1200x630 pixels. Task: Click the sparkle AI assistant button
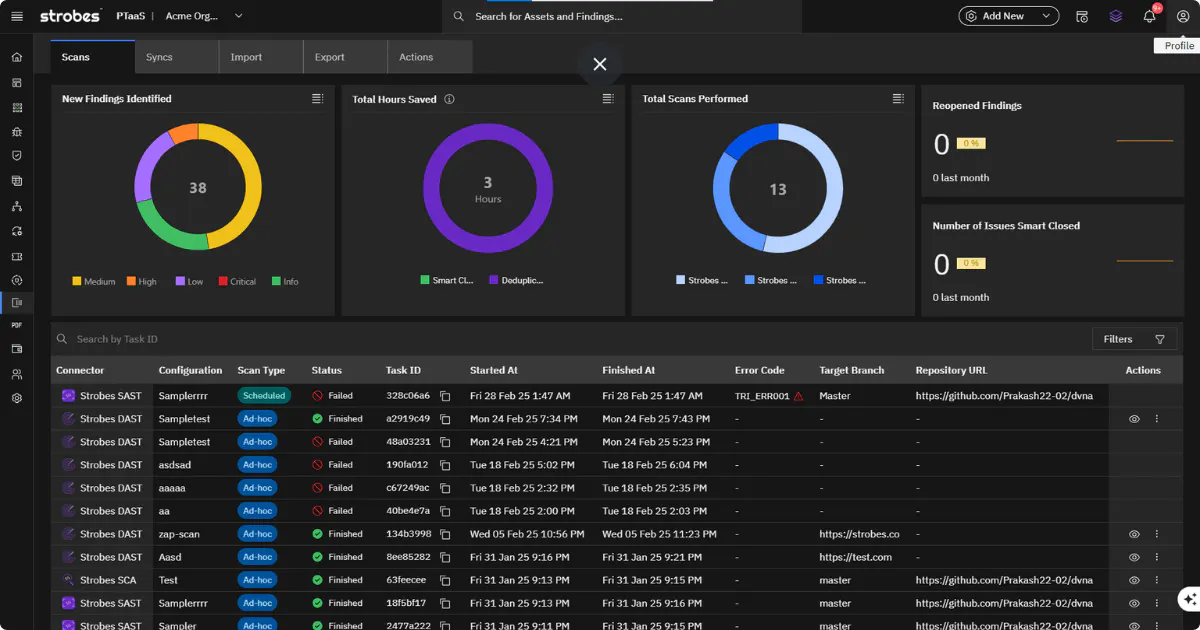[1189, 599]
